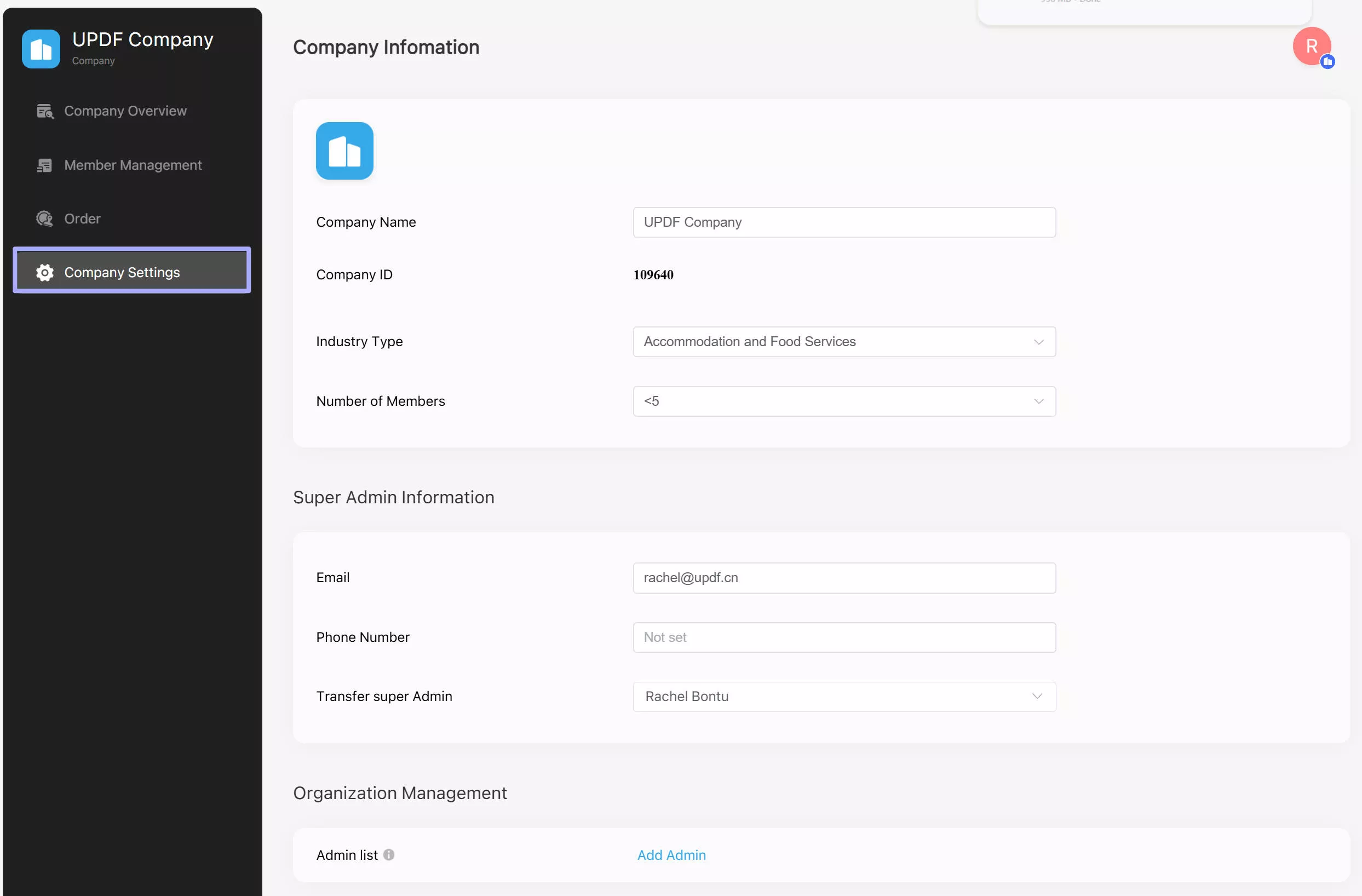
Task: Click the Number of Members chevron arrow
Action: pos(1039,401)
